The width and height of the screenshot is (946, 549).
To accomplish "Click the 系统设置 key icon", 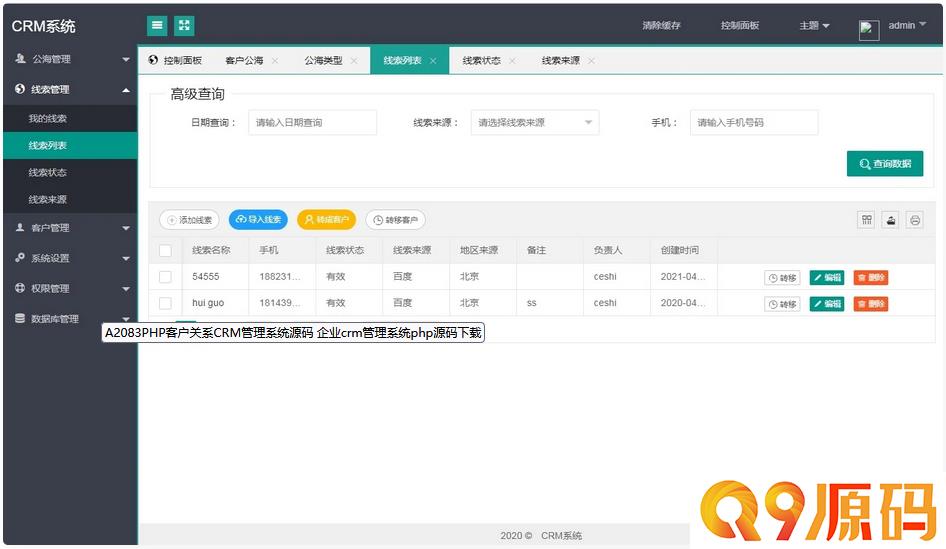I will (20, 258).
